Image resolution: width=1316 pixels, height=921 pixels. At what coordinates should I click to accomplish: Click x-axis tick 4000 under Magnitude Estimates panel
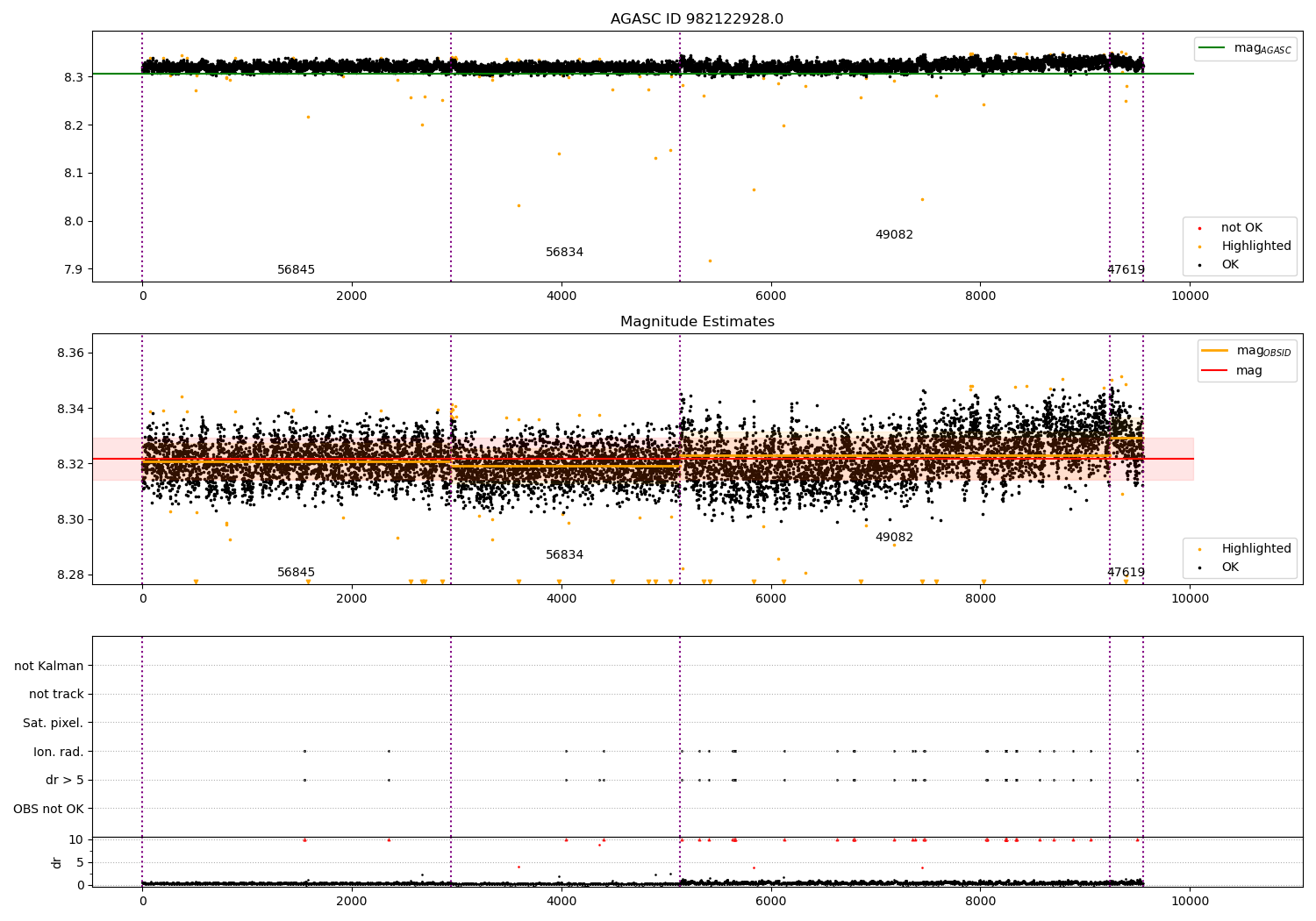[561, 599]
